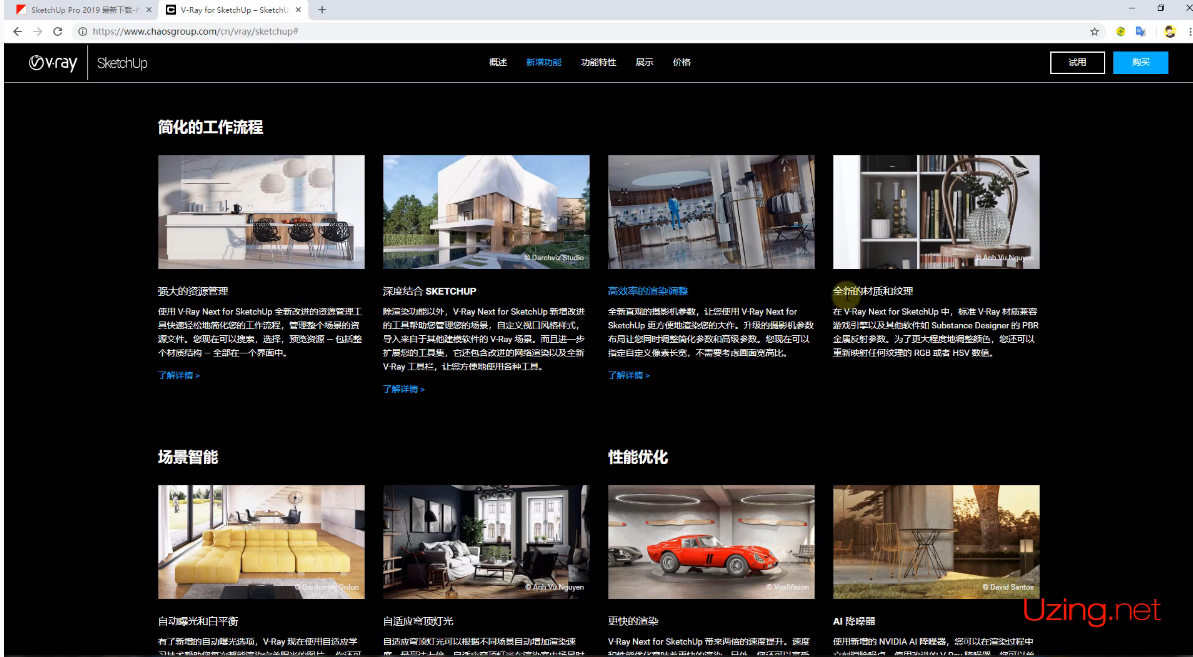Open the 展示 navigation item
The height and width of the screenshot is (657, 1193).
[x=644, y=62]
